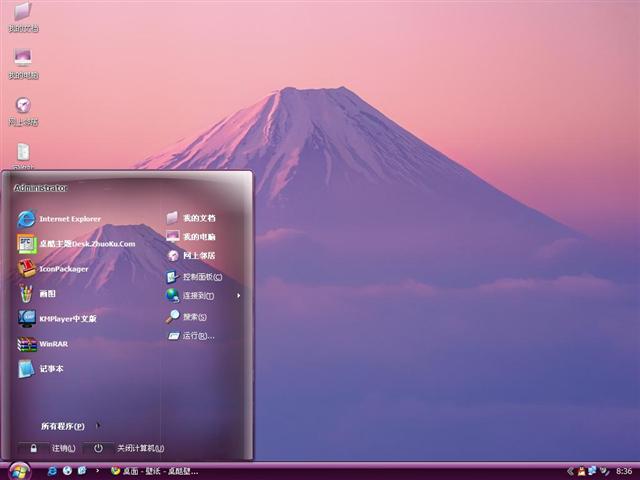Open 记事本 notepad entry

[41, 369]
